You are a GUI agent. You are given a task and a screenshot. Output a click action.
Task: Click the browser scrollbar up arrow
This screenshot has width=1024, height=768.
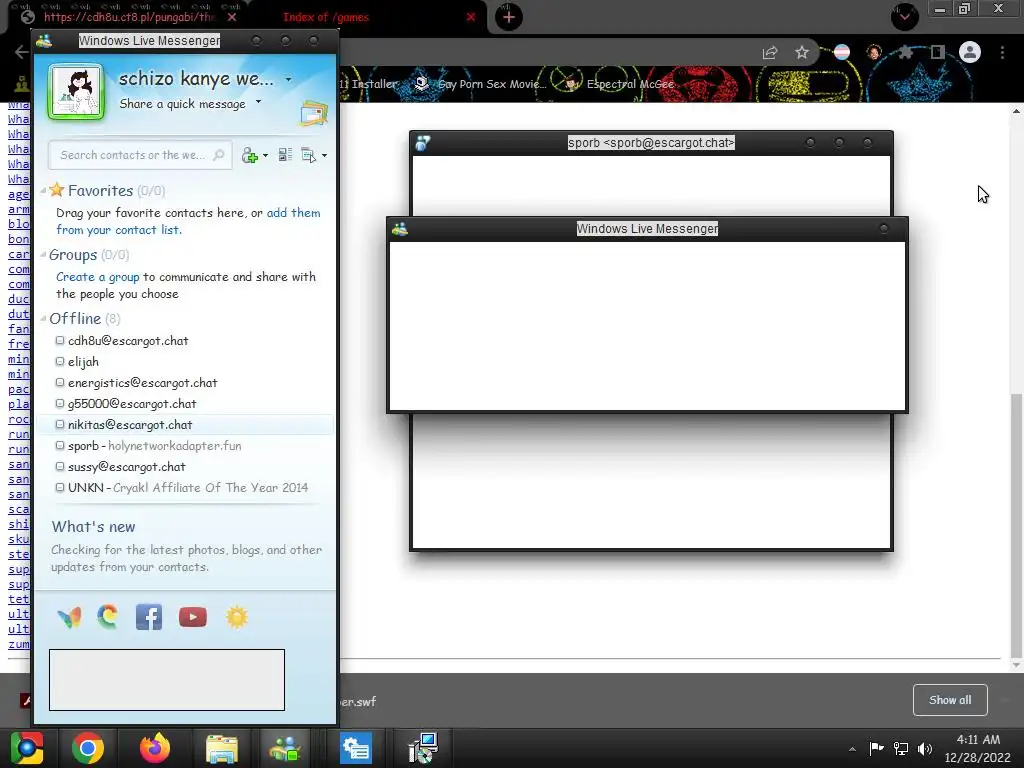click(1016, 111)
